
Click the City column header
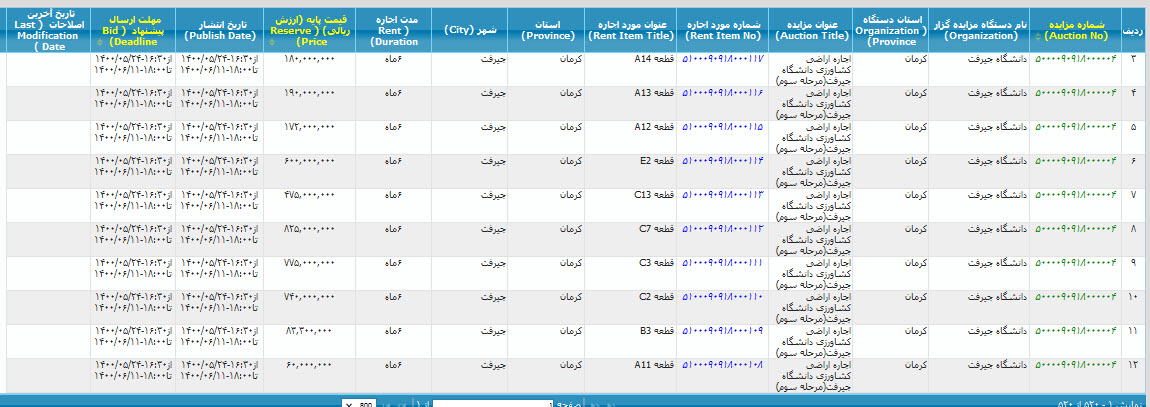click(x=468, y=29)
